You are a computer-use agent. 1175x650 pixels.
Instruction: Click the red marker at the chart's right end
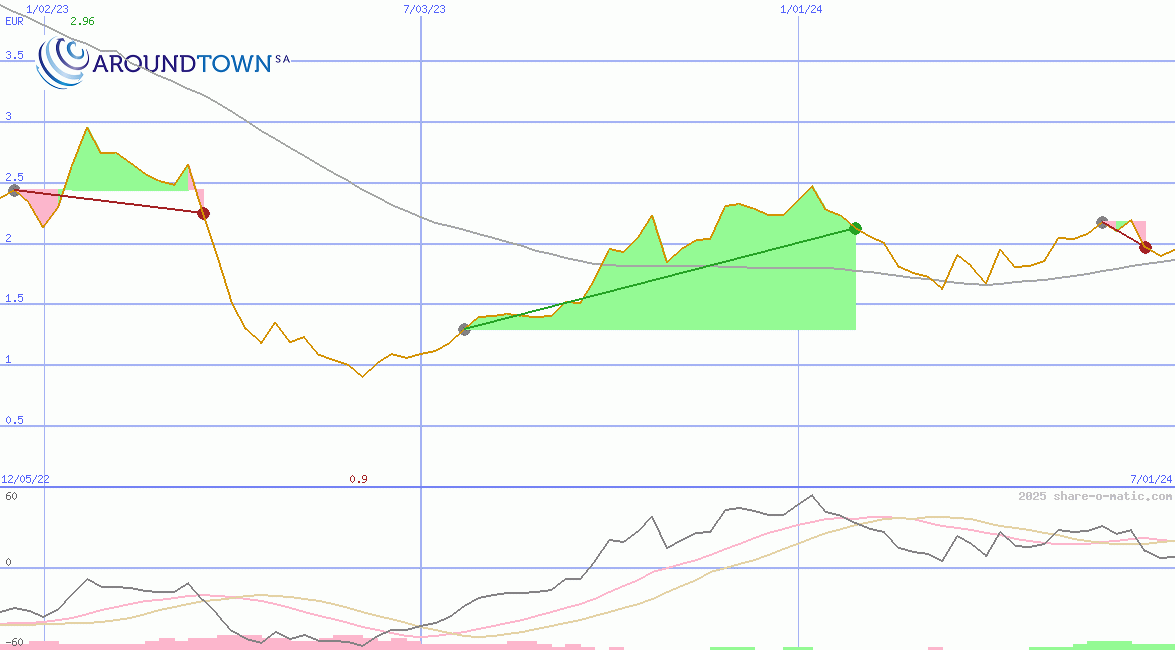tap(1144, 247)
